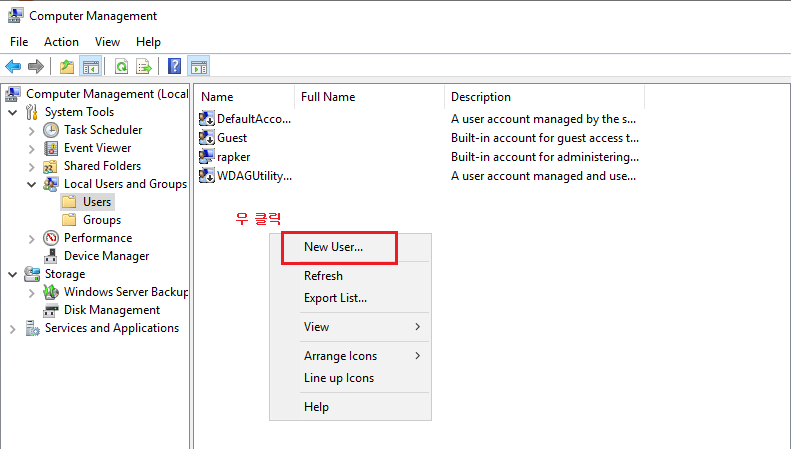
Task: Open the Help menu in menu bar
Action: pyautogui.click(x=148, y=42)
